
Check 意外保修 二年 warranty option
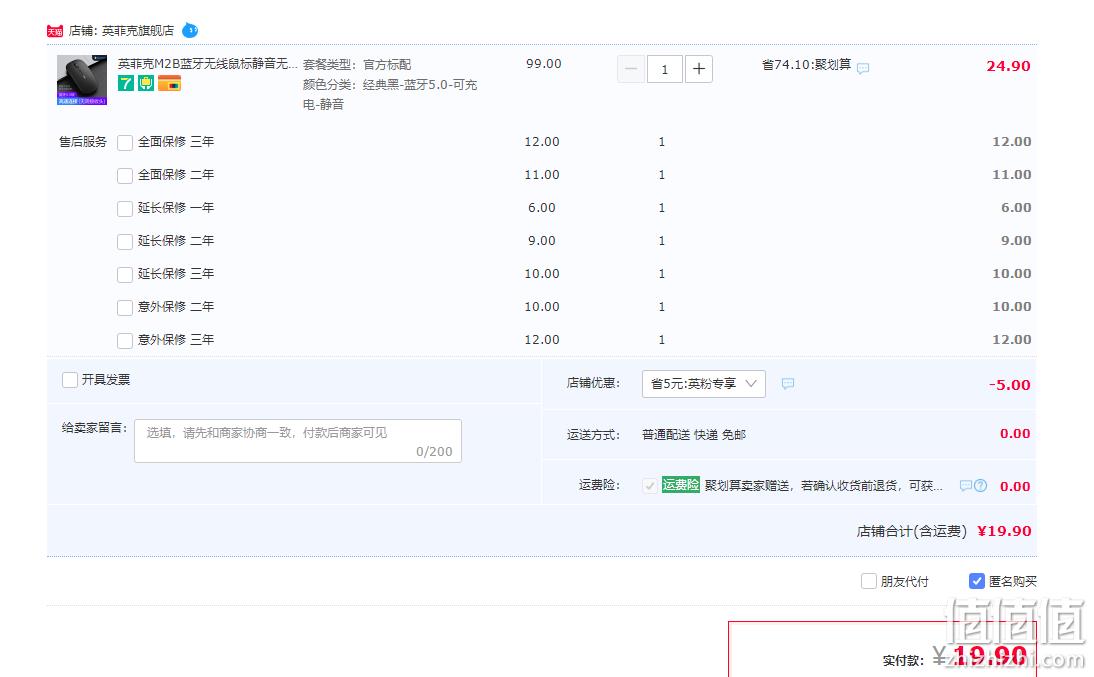(125, 308)
